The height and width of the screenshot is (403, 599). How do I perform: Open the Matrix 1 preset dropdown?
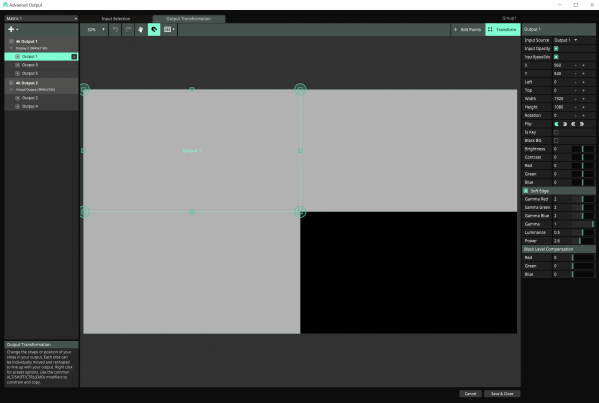tap(41, 18)
